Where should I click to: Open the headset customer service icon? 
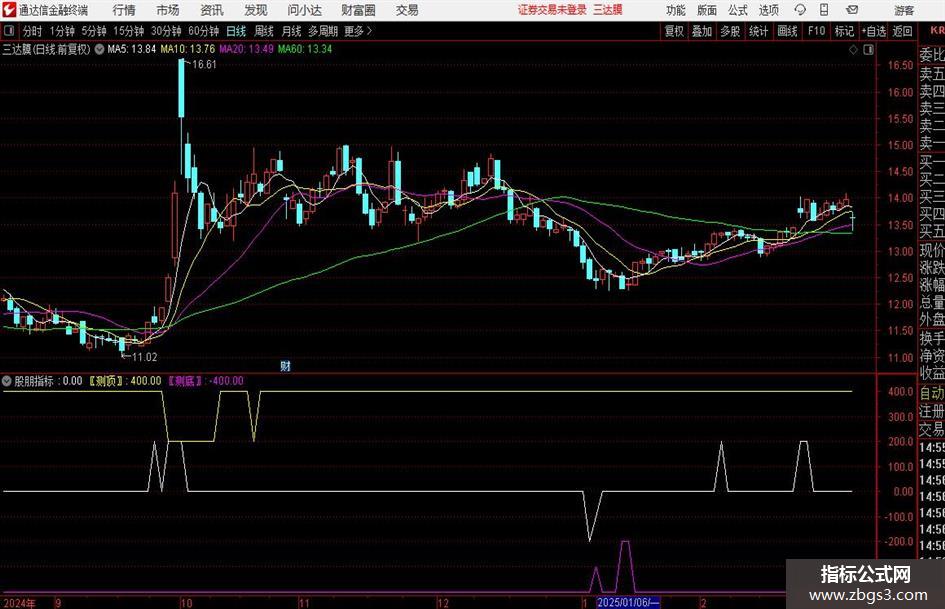tap(800, 10)
